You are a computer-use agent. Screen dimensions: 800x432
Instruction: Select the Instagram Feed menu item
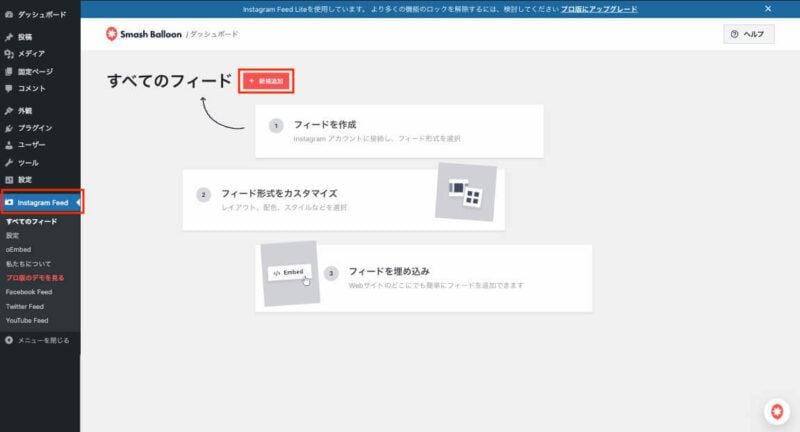point(42,203)
